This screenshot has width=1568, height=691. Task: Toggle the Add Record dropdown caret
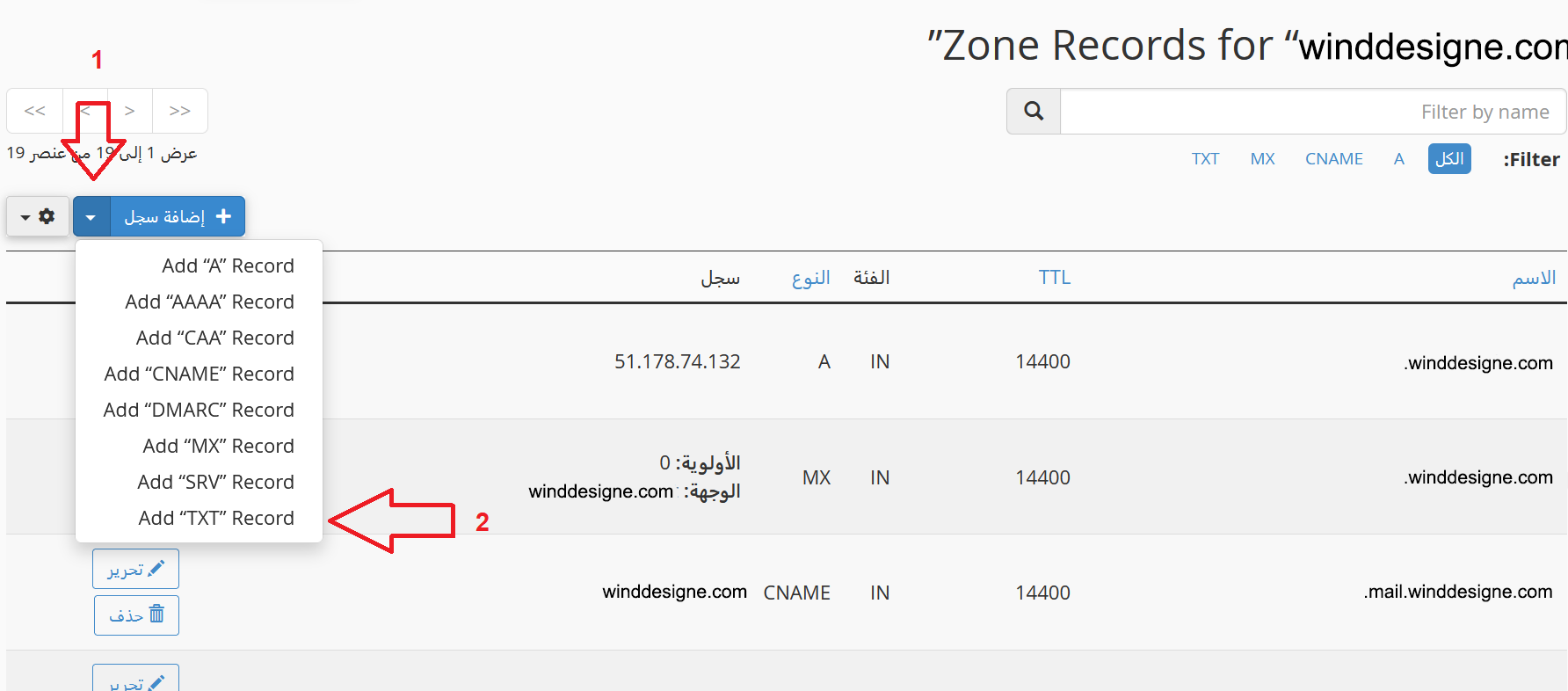91,216
